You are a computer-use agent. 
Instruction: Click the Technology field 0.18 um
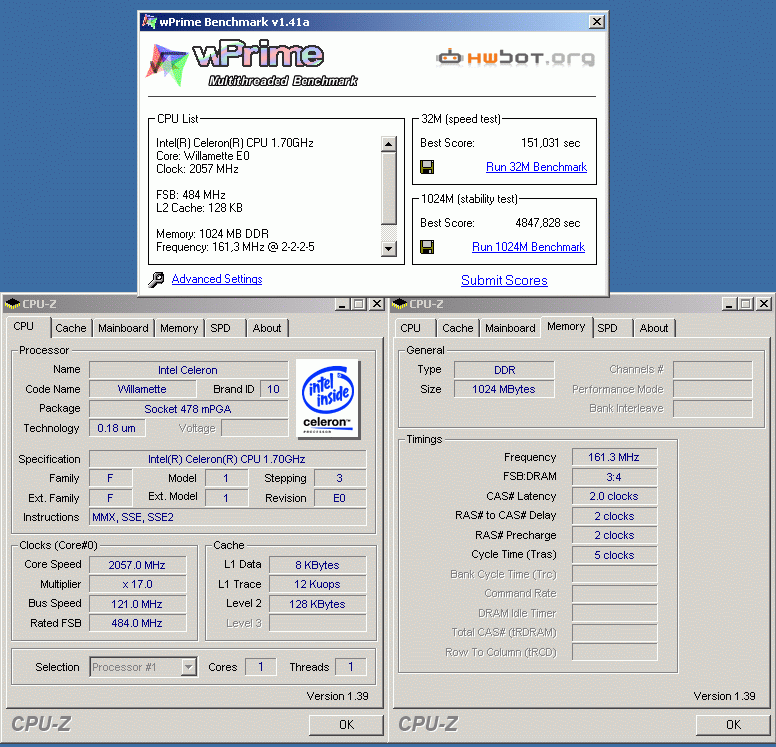point(117,428)
